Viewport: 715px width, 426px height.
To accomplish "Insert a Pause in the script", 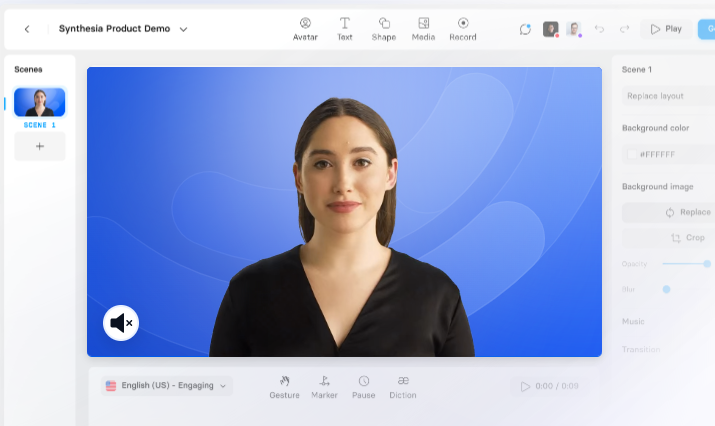I will 363,387.
